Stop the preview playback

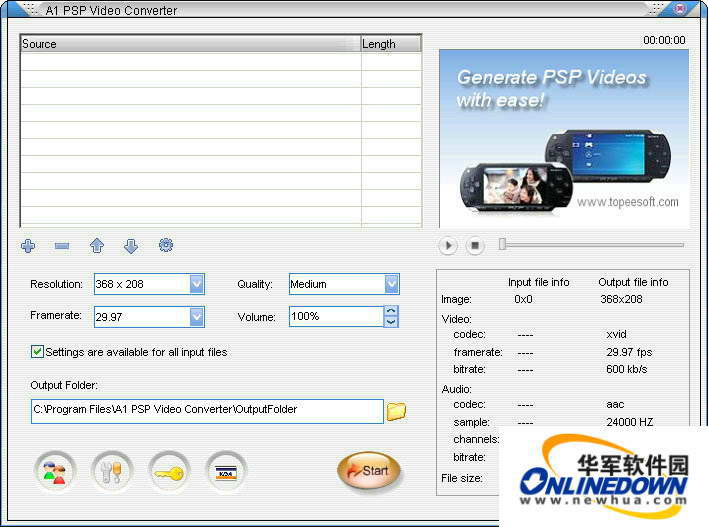475,246
